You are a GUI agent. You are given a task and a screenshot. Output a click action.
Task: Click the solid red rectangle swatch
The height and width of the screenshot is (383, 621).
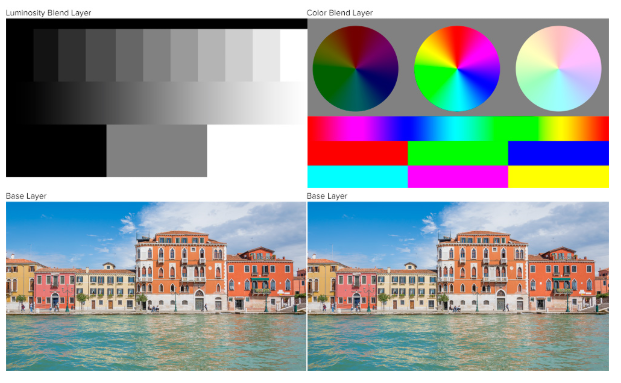(358, 153)
